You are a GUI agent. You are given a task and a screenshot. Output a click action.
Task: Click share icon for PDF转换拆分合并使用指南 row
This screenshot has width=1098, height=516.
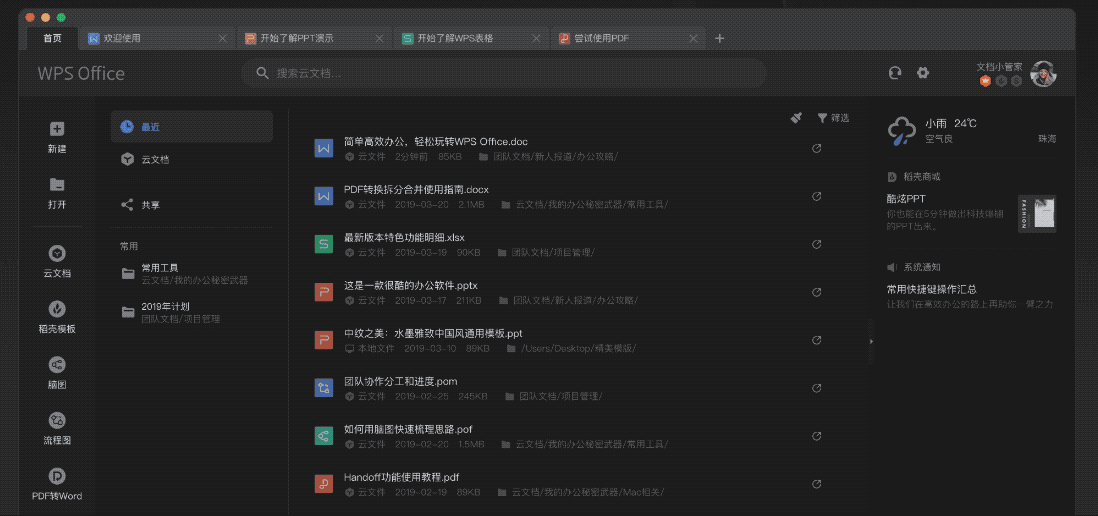[816, 197]
